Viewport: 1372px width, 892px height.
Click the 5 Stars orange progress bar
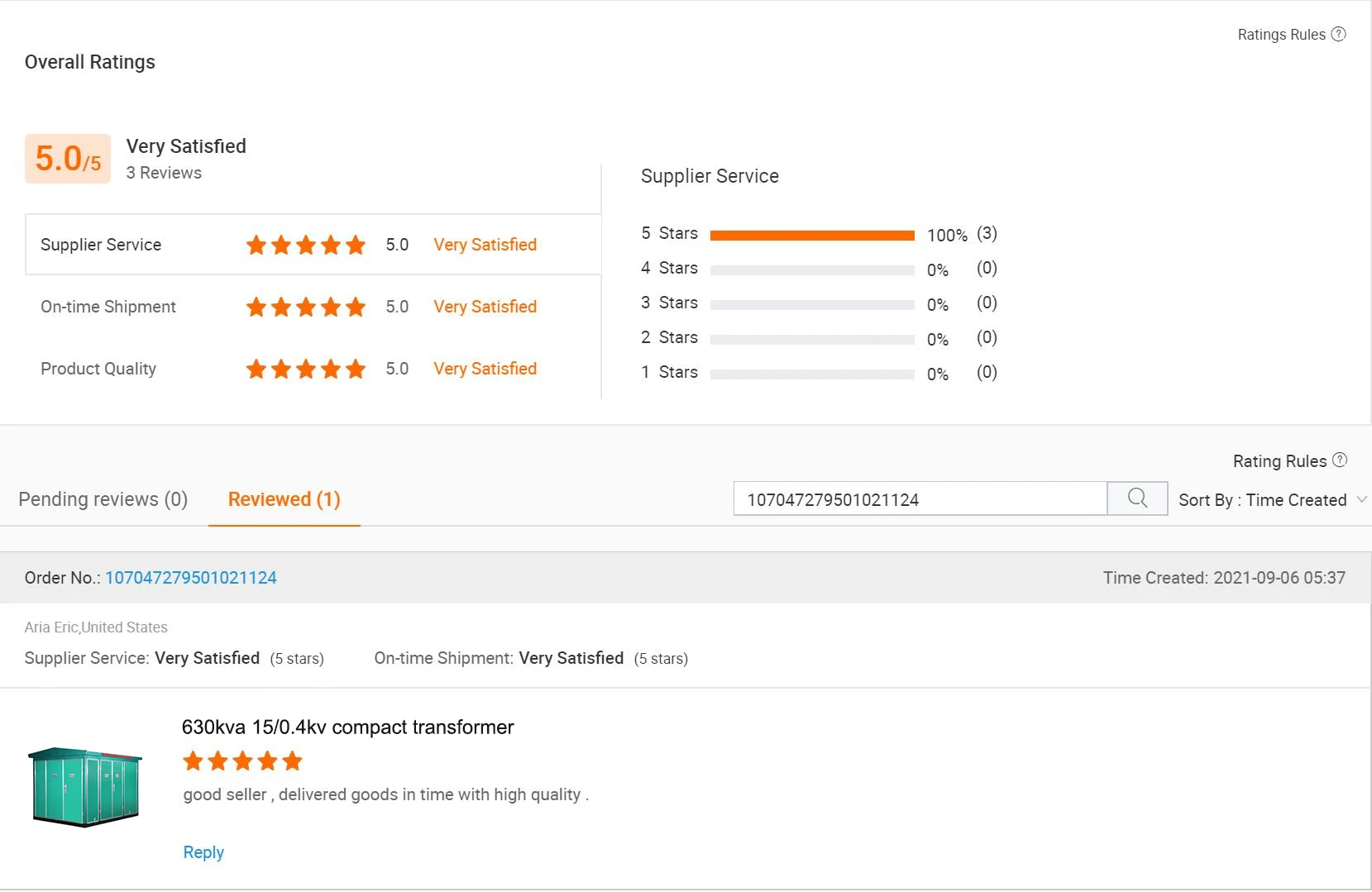(812, 235)
